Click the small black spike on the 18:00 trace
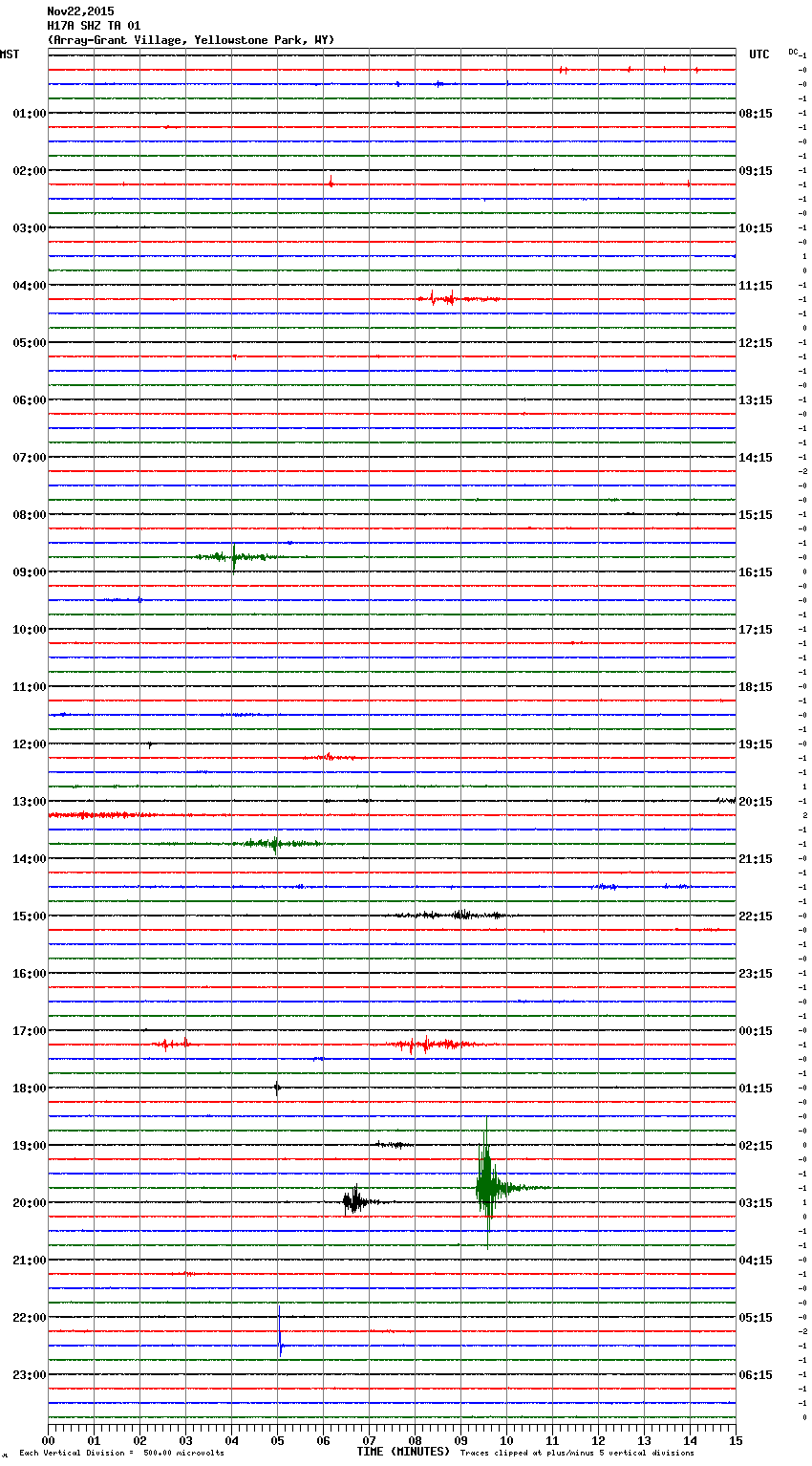The image size is (812, 1466). [277, 1087]
